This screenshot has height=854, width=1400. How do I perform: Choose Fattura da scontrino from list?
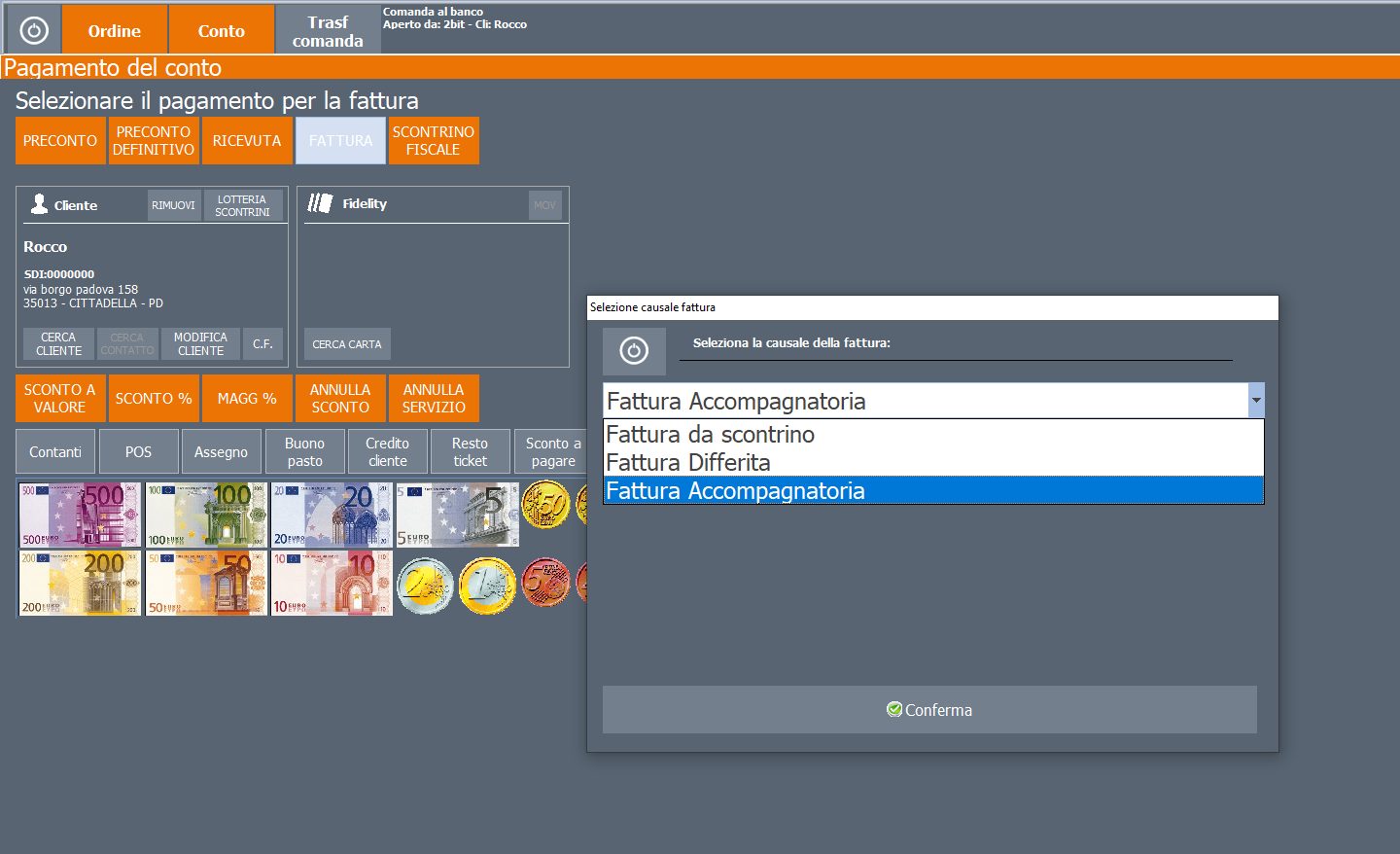(711, 434)
